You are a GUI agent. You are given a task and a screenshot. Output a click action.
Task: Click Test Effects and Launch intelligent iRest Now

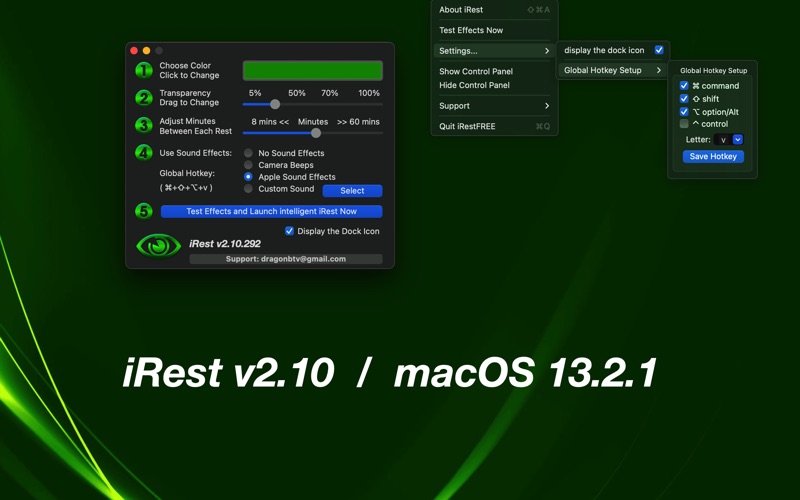coord(271,211)
